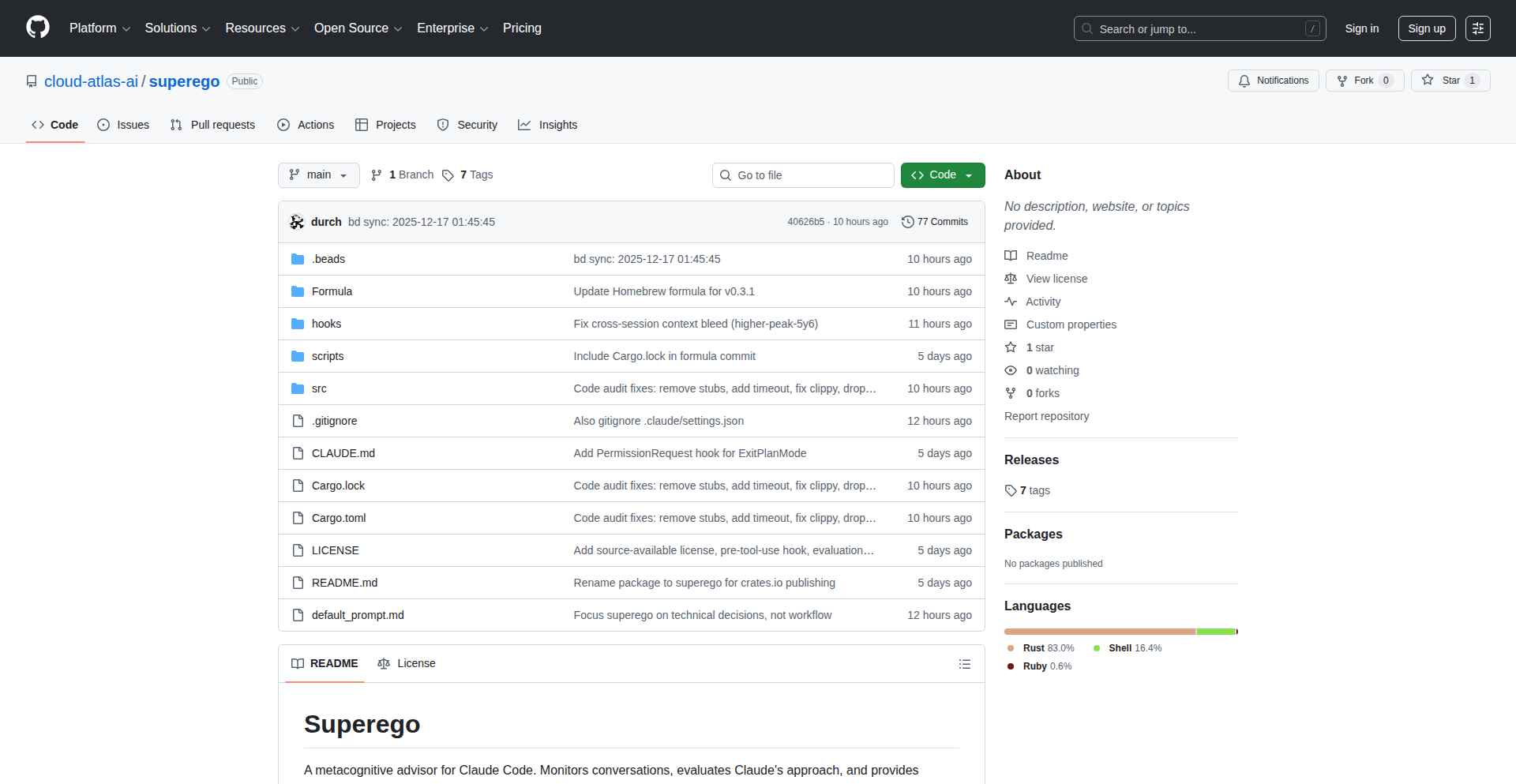
Task: Expand the main branch dropdown
Action: (318, 175)
